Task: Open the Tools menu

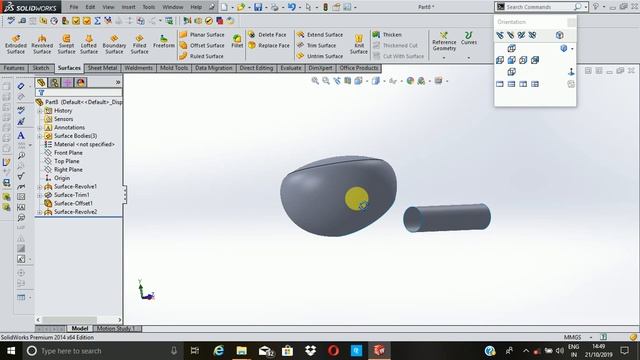Action: point(149,7)
